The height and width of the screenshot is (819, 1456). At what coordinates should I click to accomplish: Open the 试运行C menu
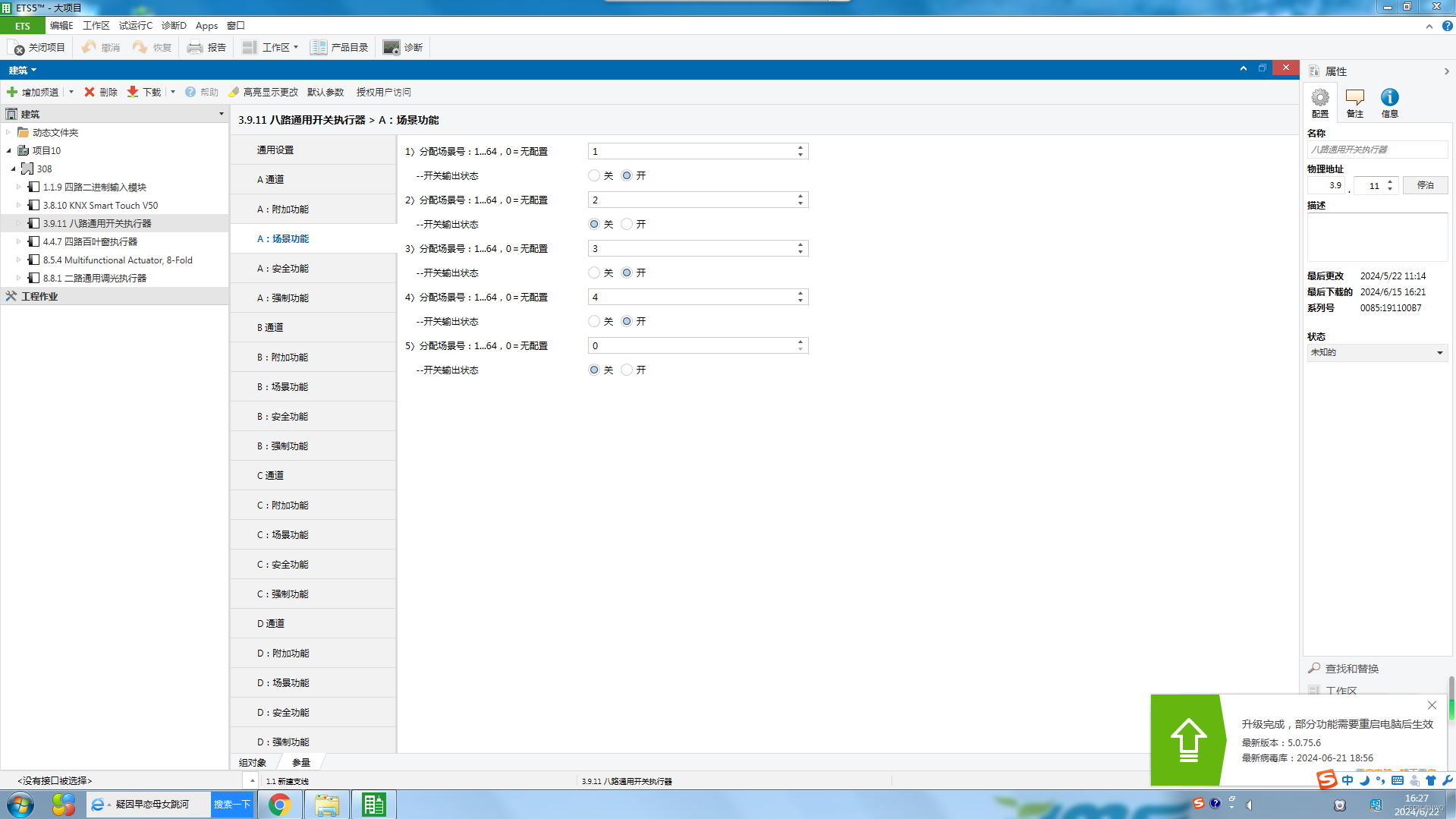(x=136, y=26)
